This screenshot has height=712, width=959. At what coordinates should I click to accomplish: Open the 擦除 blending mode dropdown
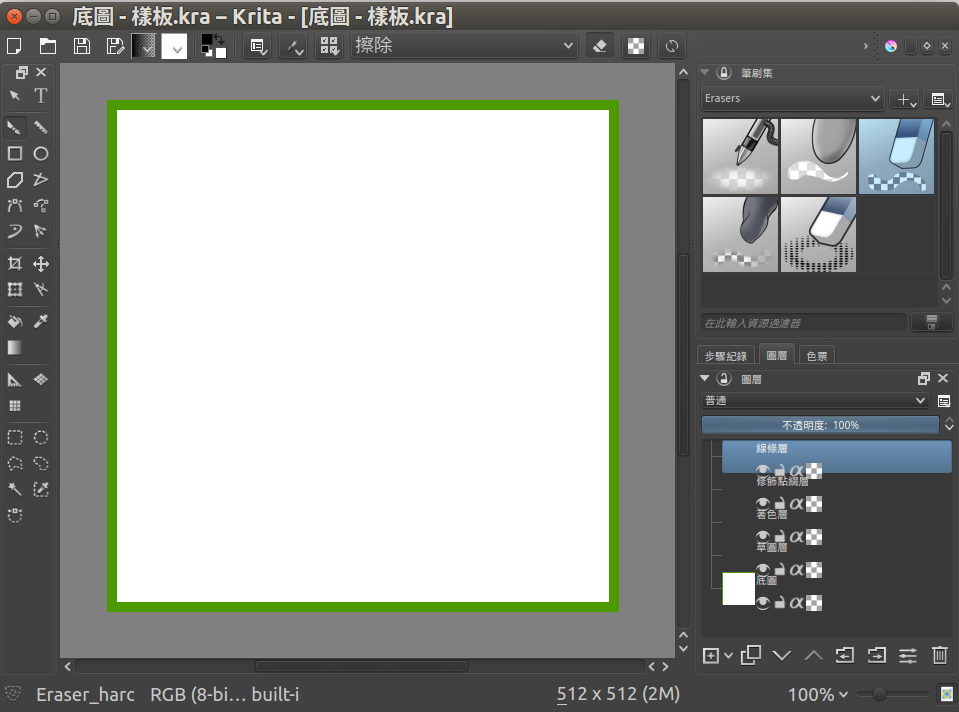pyautogui.click(x=464, y=46)
